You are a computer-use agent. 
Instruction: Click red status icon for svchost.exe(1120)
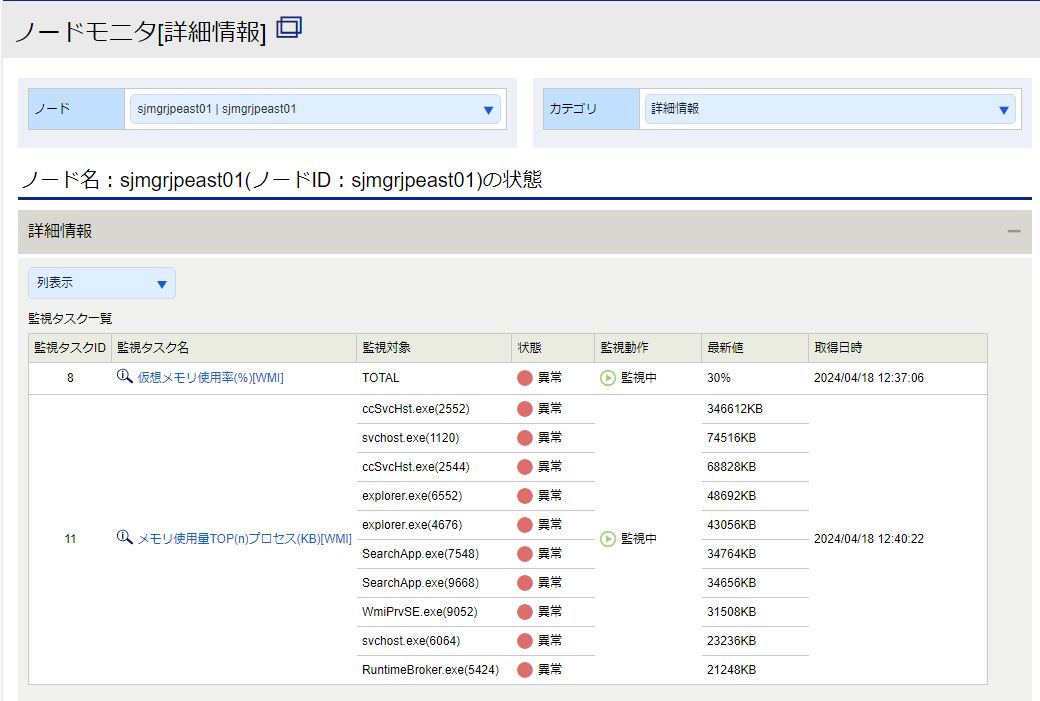point(525,438)
